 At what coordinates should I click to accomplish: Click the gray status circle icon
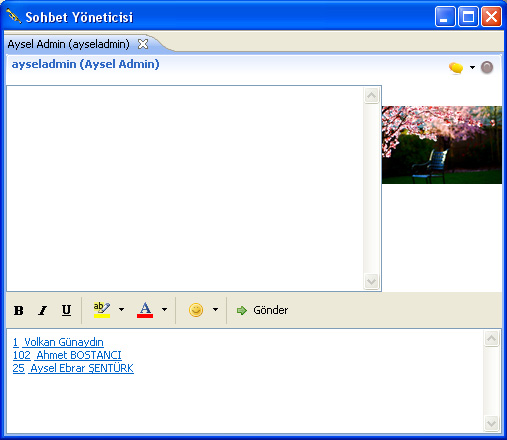(x=487, y=68)
